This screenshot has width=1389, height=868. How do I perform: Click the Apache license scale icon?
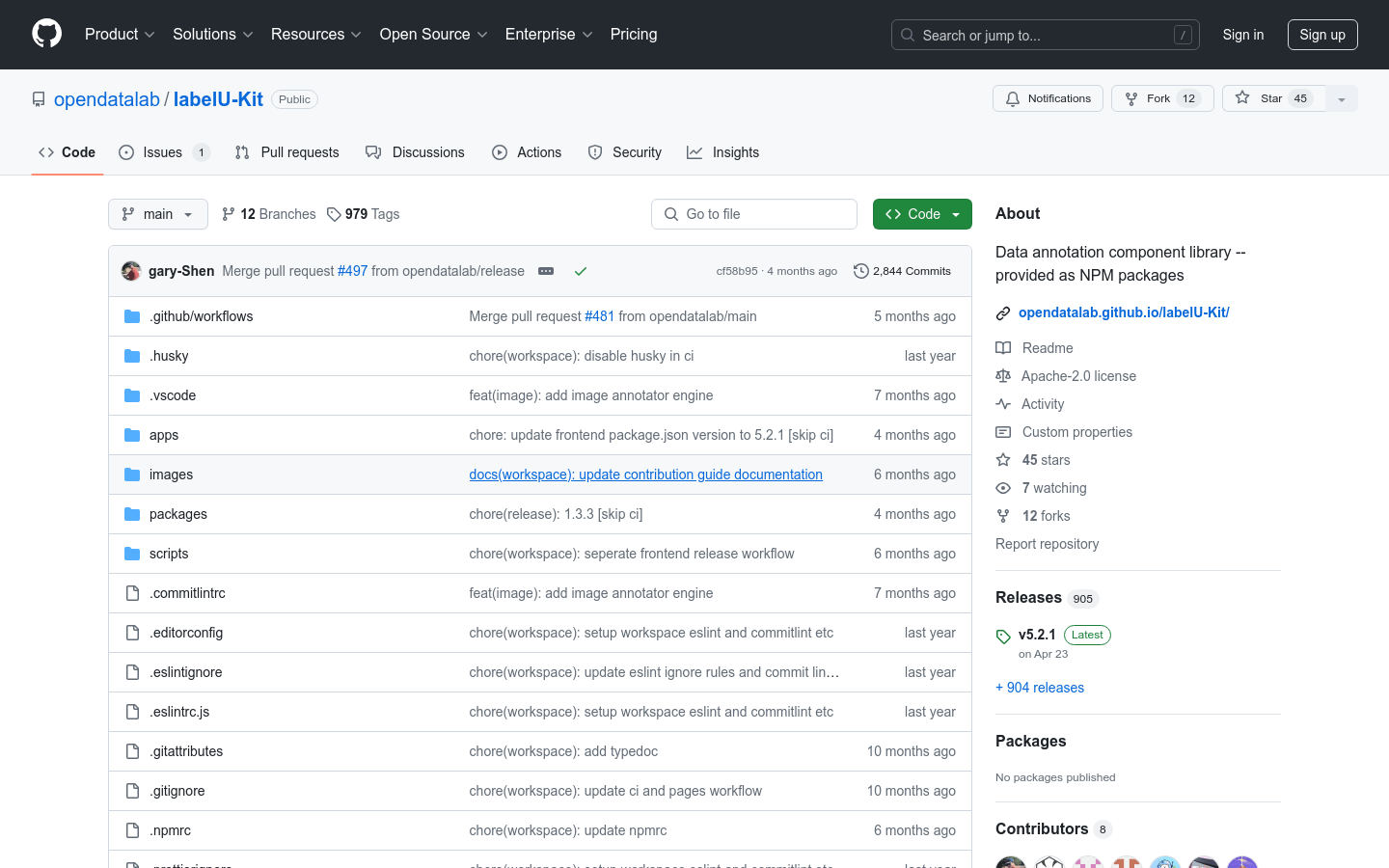[1003, 376]
